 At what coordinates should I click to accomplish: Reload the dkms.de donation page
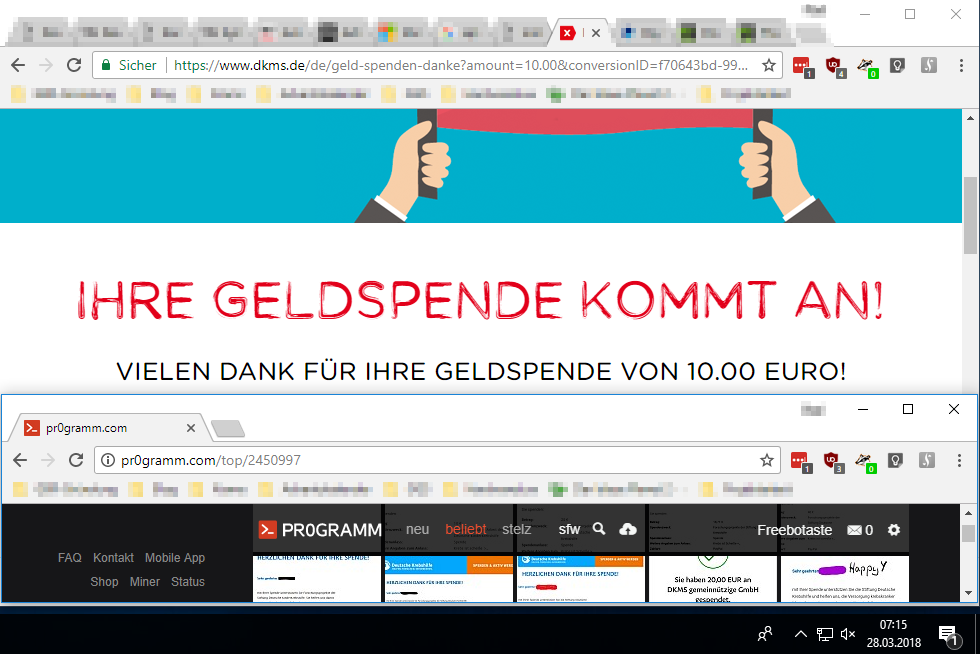74,65
